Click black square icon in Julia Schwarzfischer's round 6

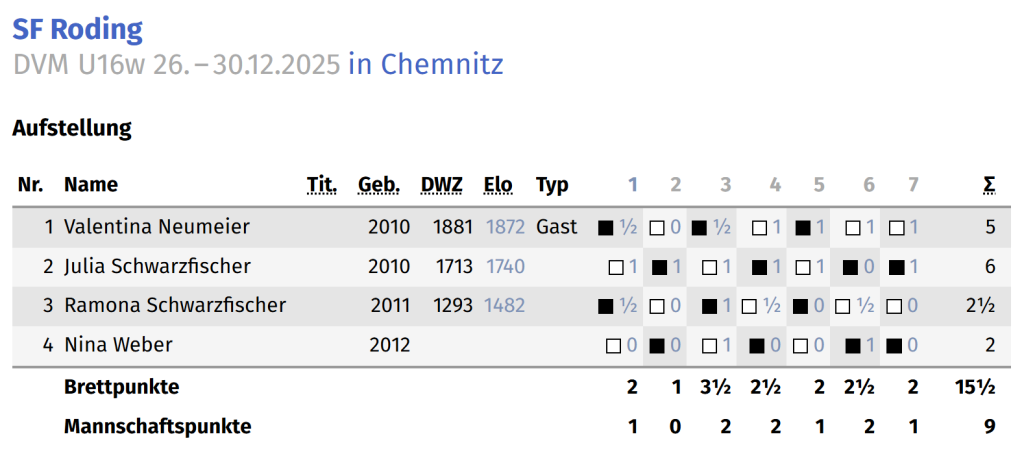tap(853, 267)
